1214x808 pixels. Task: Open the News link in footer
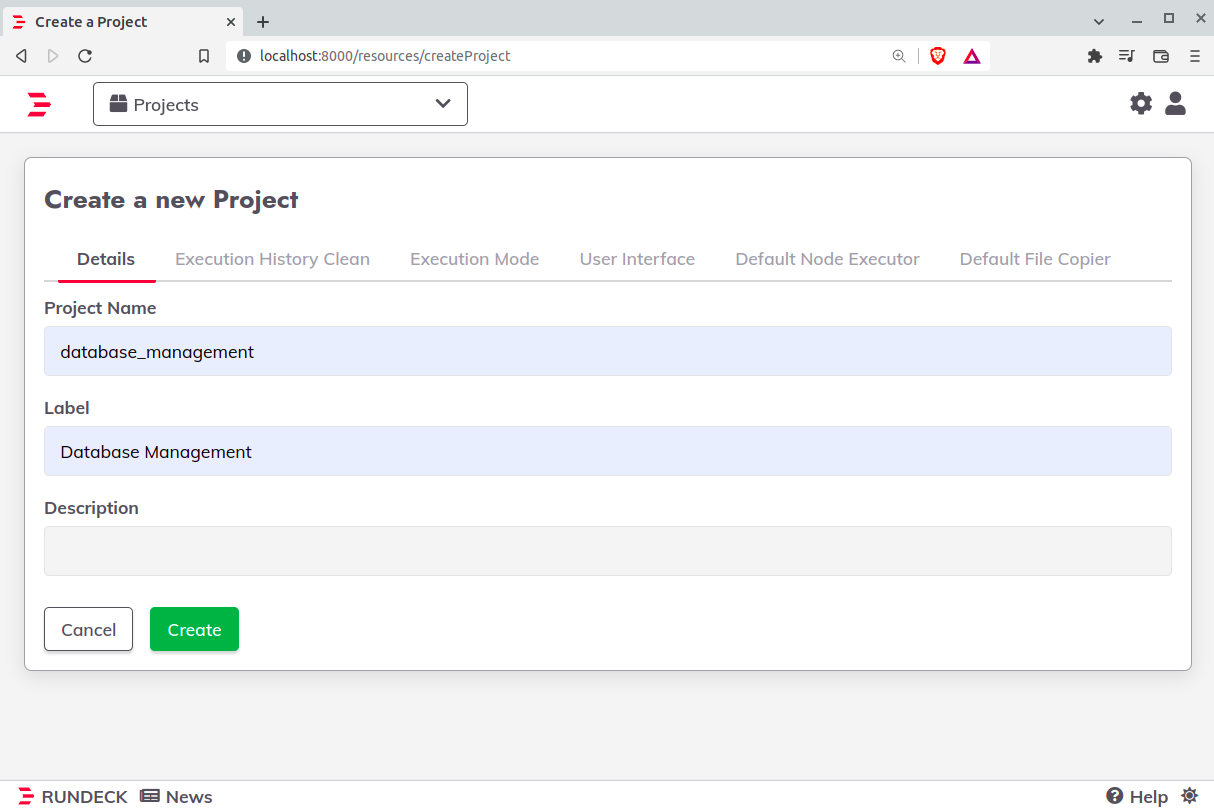pos(176,796)
